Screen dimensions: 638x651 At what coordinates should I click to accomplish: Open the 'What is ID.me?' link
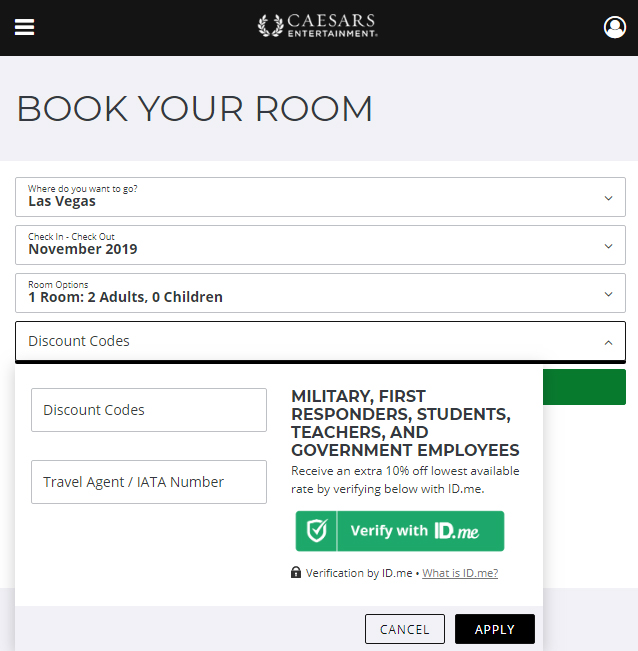[460, 573]
